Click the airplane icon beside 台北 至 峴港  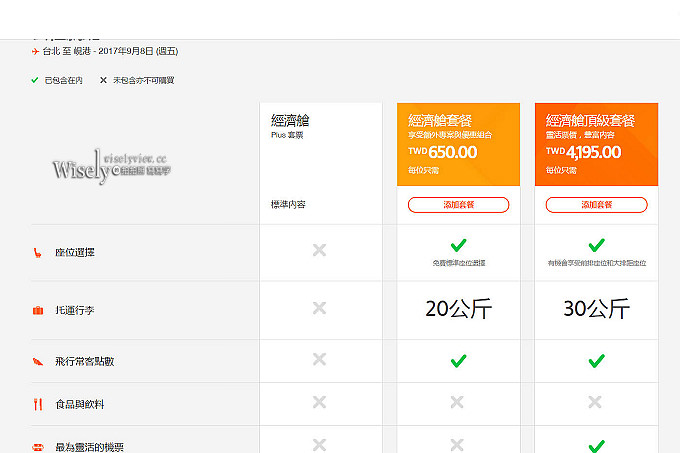coord(35,52)
